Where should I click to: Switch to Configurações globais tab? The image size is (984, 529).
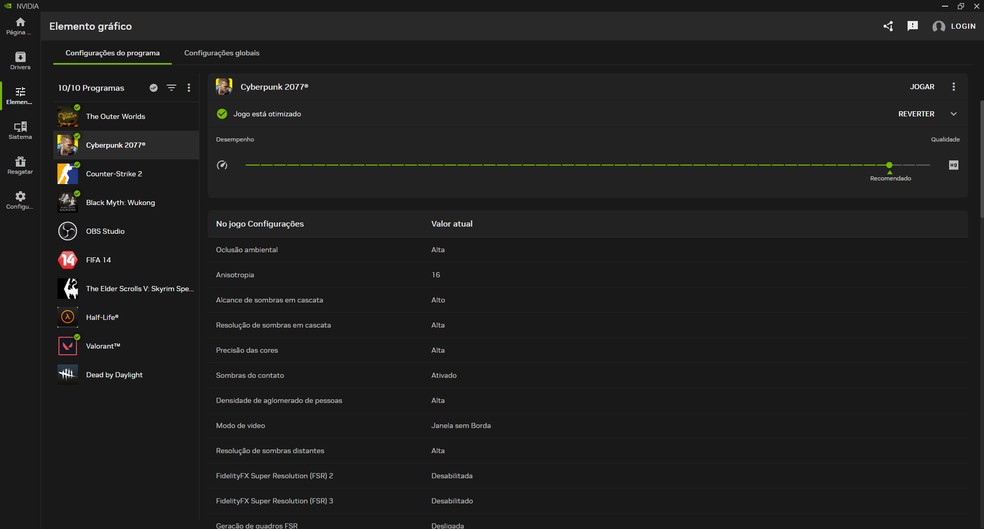[x=222, y=53]
